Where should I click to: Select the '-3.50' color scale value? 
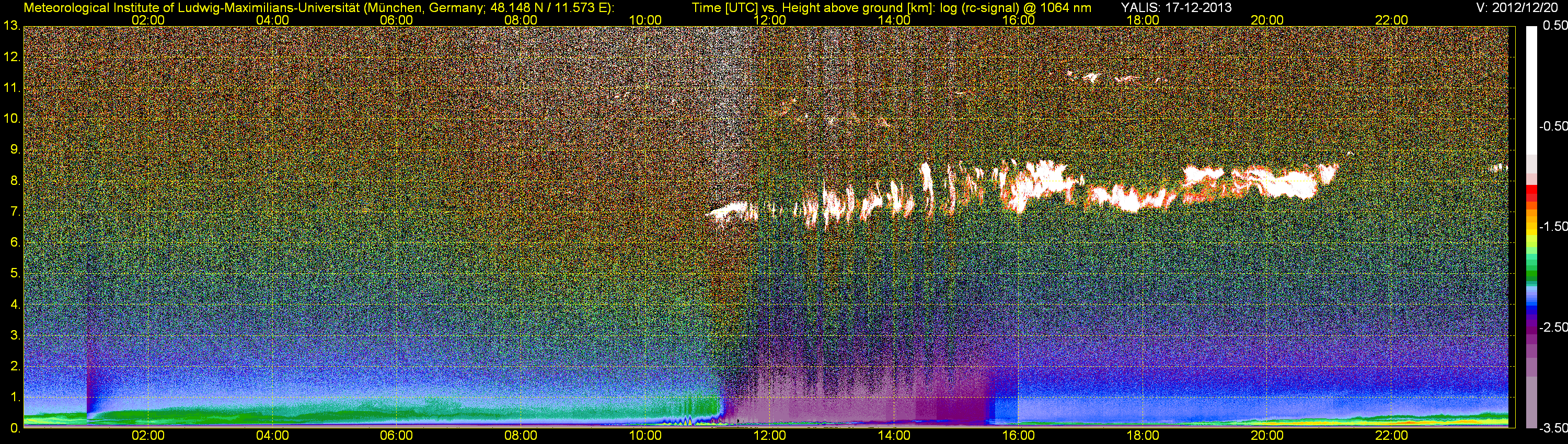point(1552,428)
